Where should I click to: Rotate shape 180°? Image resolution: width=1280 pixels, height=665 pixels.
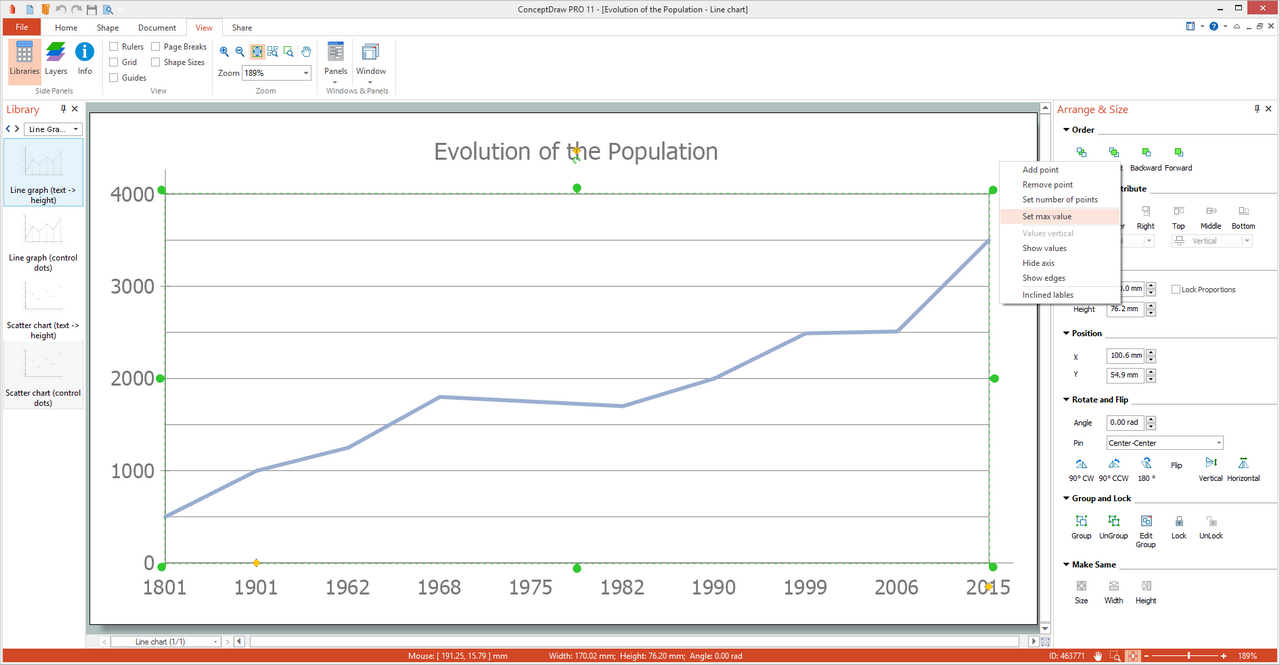click(x=1146, y=469)
